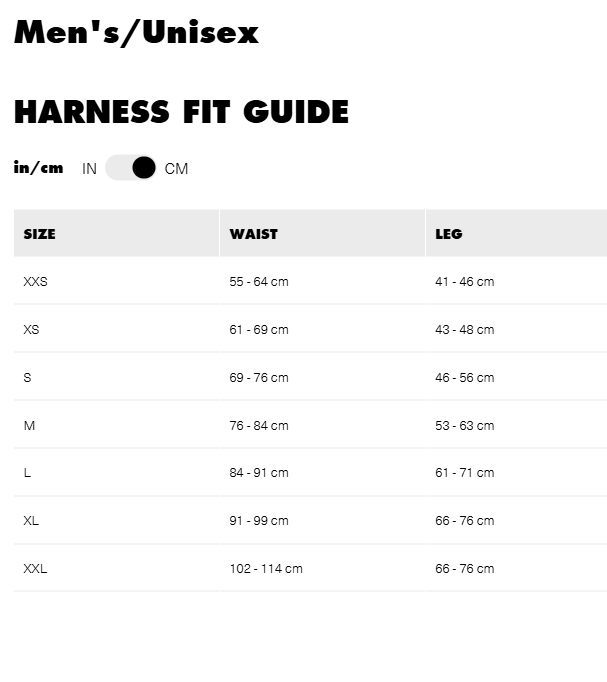Viewport: 607px width, 682px height.
Task: Click the HARNESS FIT GUIDE title
Action: pos(181,112)
